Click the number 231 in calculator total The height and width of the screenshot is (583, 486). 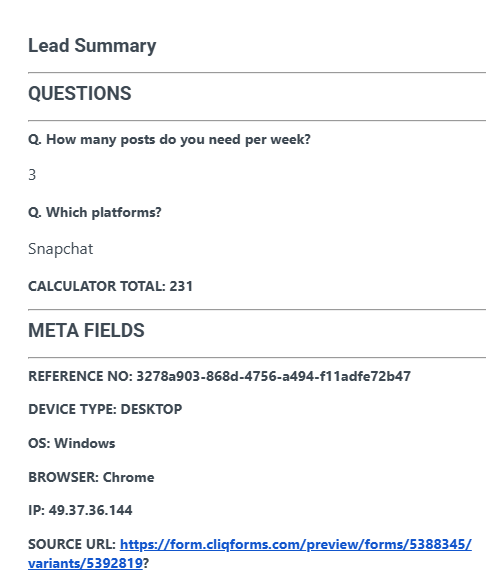pyautogui.click(x=181, y=286)
